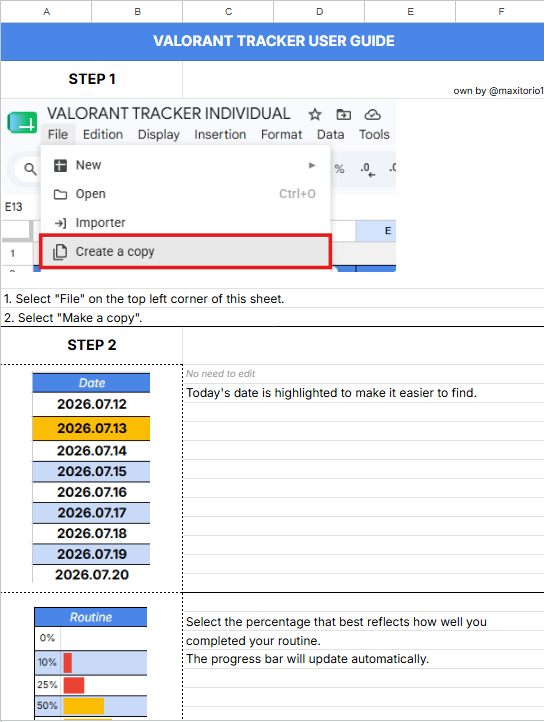Screen dimensions: 544x722
Task: Select column A header
Action: (x=46, y=12)
